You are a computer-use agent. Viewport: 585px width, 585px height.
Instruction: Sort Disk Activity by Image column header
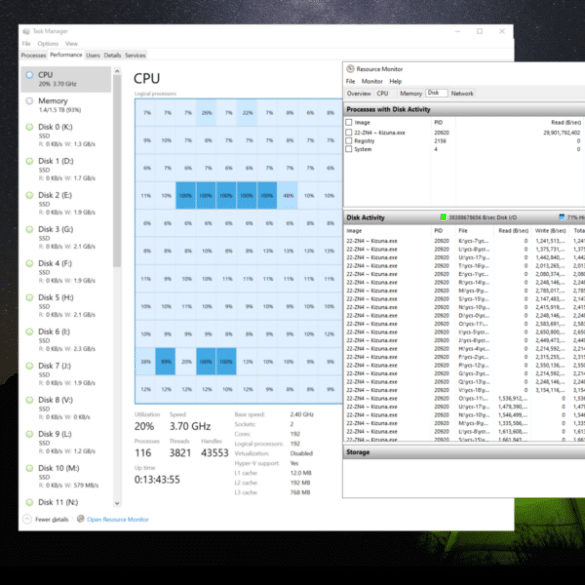coord(354,231)
